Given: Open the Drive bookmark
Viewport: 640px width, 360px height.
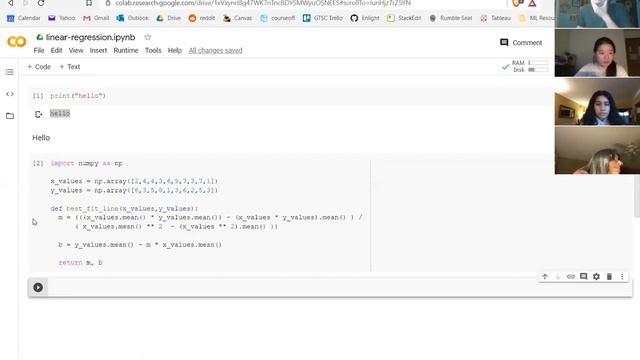Looking at the screenshot, I should point(169,18).
